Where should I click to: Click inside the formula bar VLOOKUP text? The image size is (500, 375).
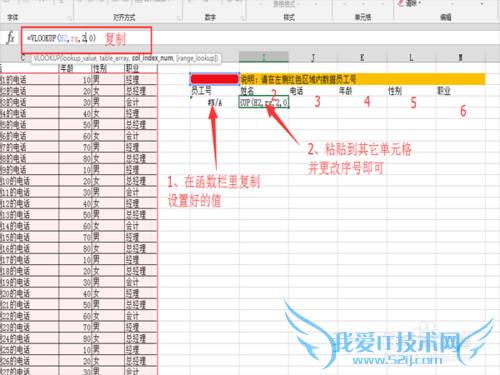(61, 38)
